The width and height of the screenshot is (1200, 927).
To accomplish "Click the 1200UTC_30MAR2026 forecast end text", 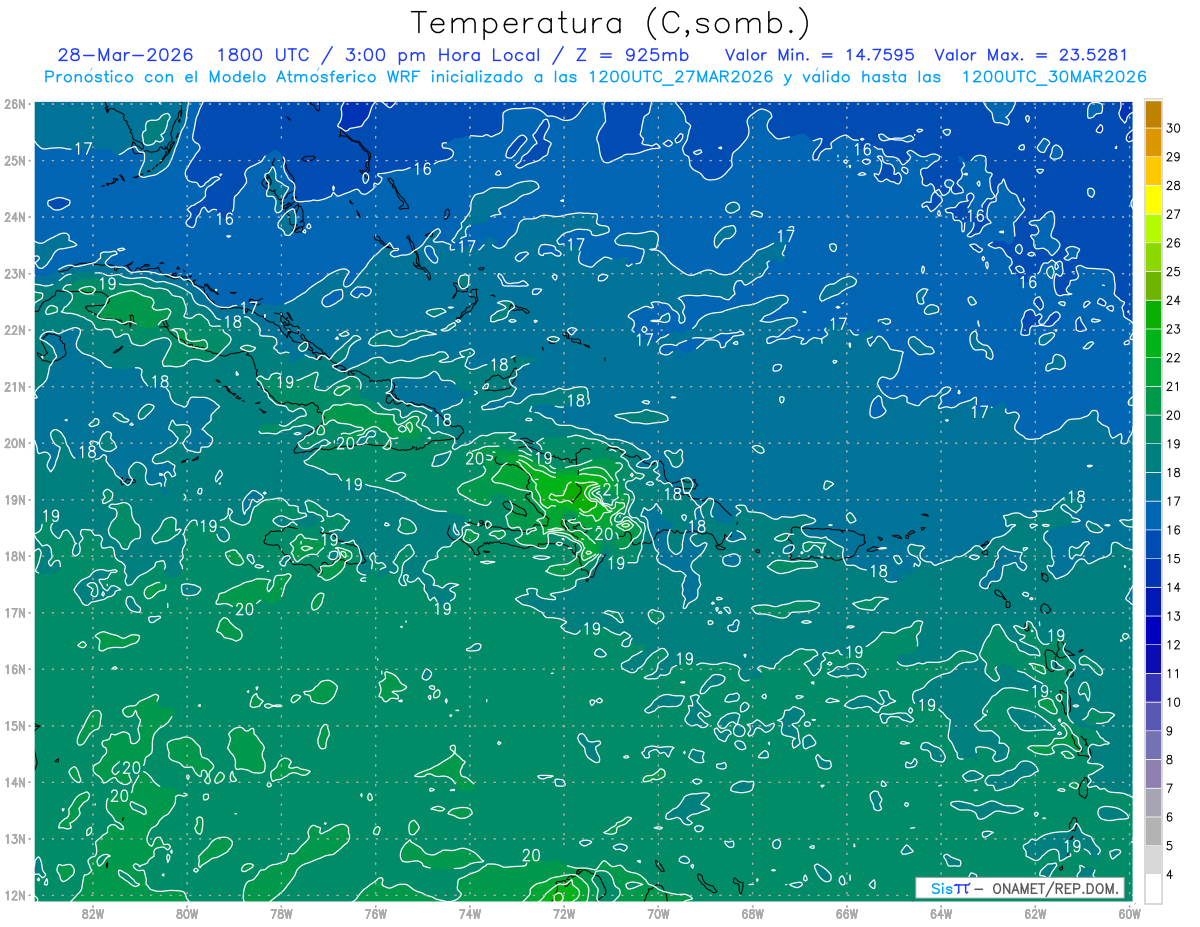I will pos(1054,77).
